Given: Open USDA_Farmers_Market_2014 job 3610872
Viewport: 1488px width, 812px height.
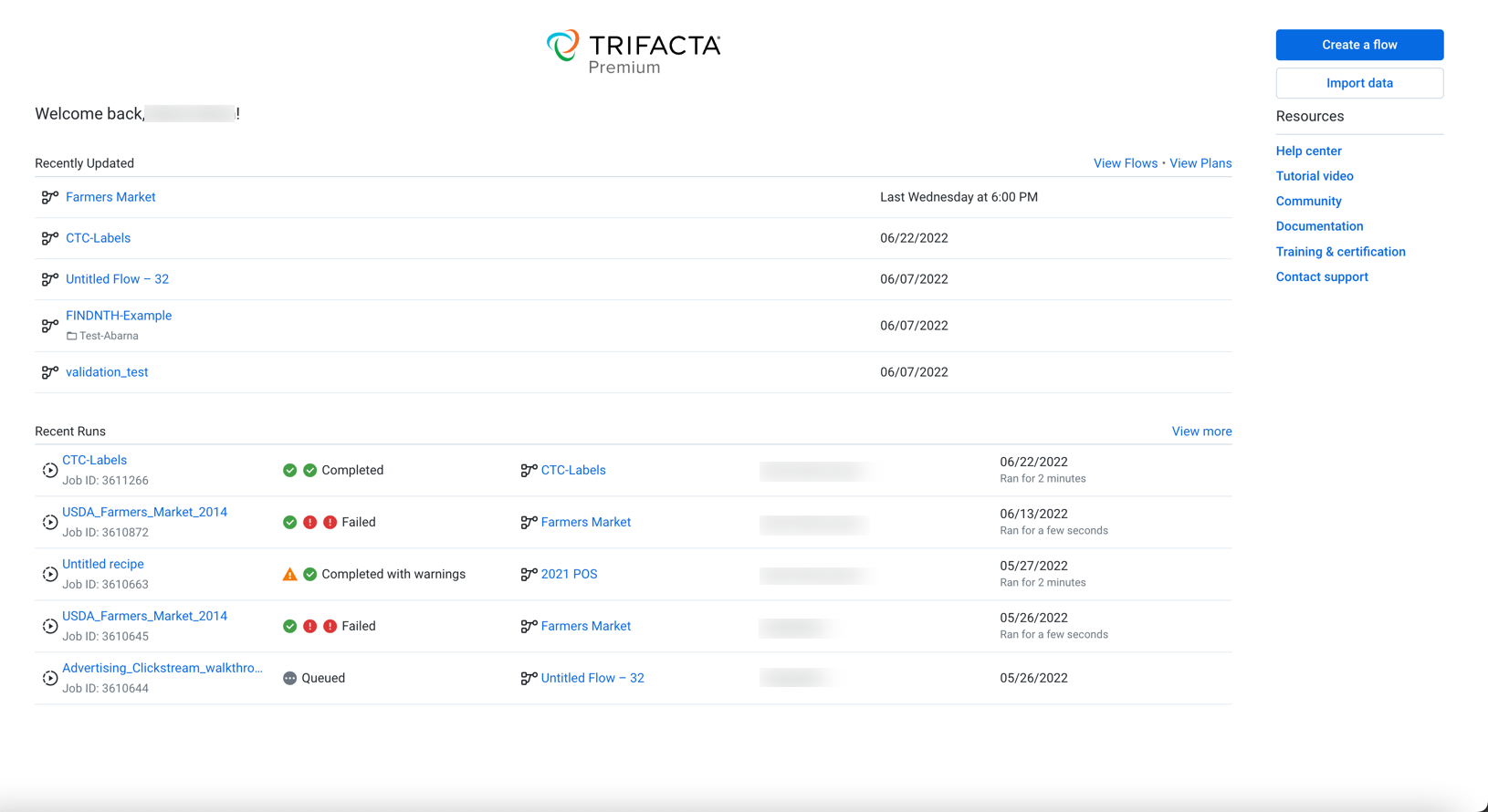Looking at the screenshot, I should pos(144,513).
